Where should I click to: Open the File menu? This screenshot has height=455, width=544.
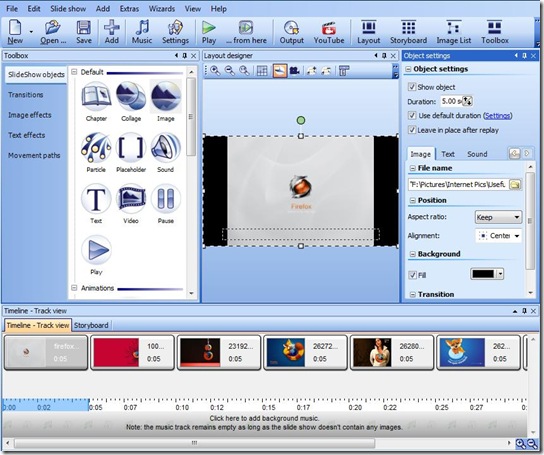12,8
